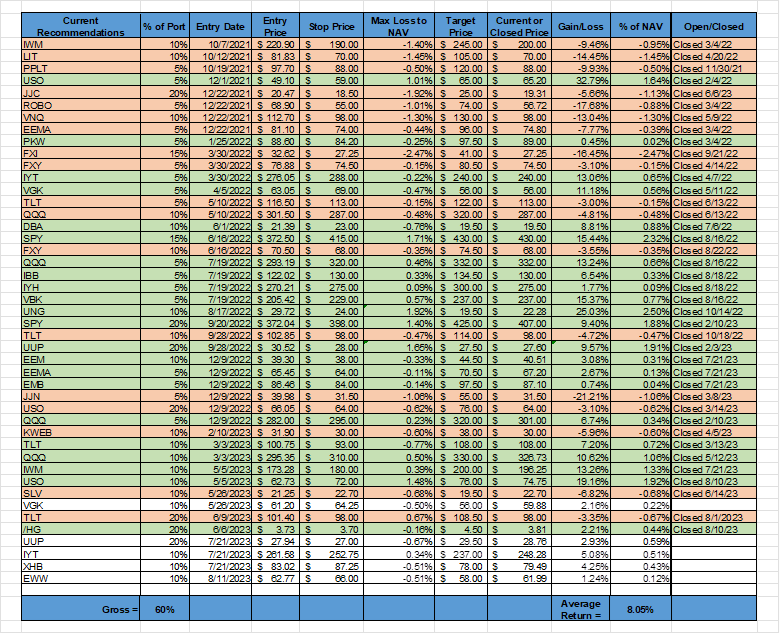Select the 'XHB' ticker cell
The image size is (780, 634).
(81, 566)
